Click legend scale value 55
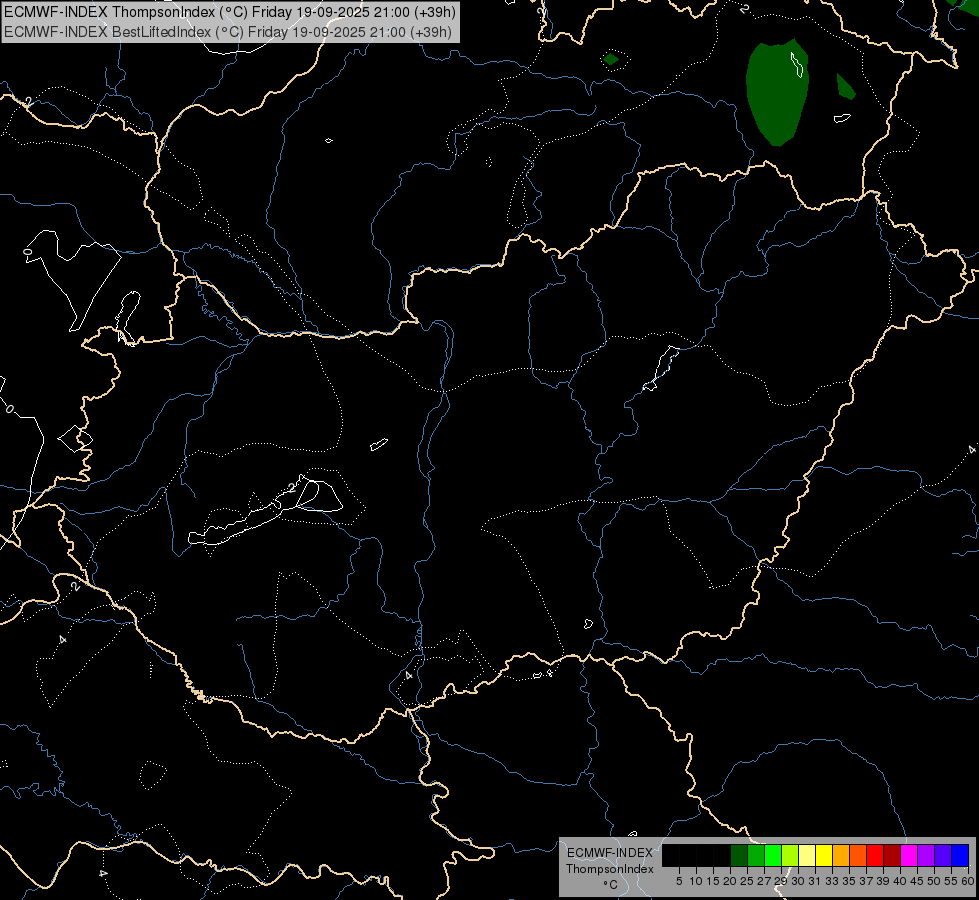Viewport: 979px width, 900px height. (x=950, y=881)
